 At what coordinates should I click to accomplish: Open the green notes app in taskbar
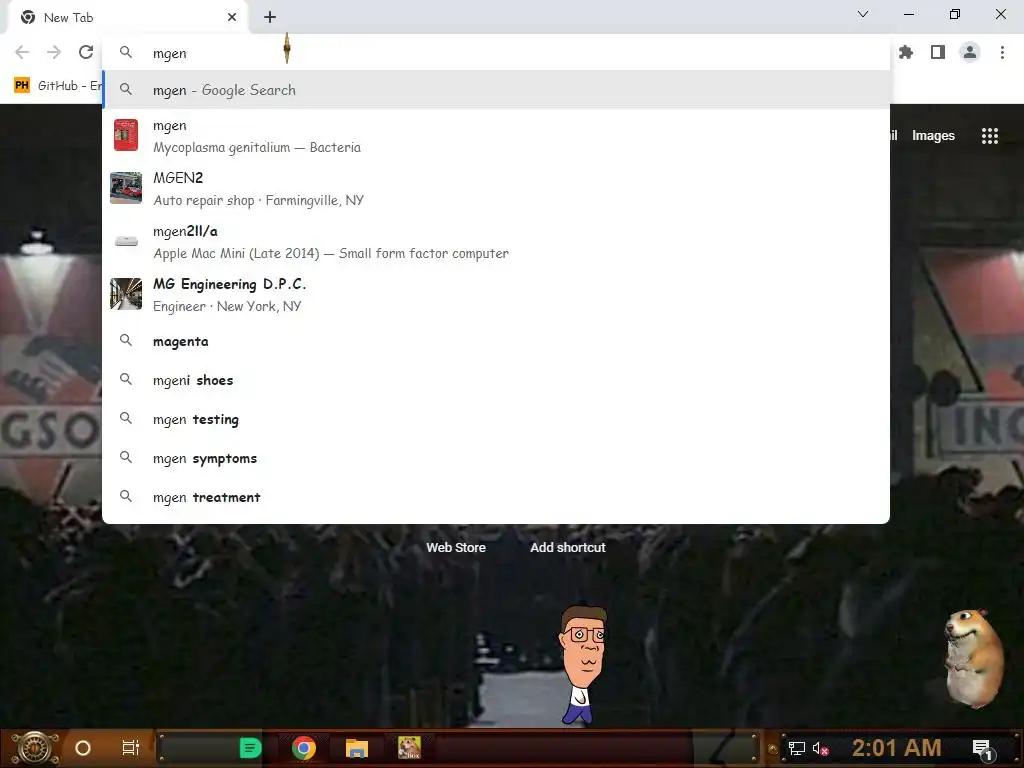pos(250,748)
